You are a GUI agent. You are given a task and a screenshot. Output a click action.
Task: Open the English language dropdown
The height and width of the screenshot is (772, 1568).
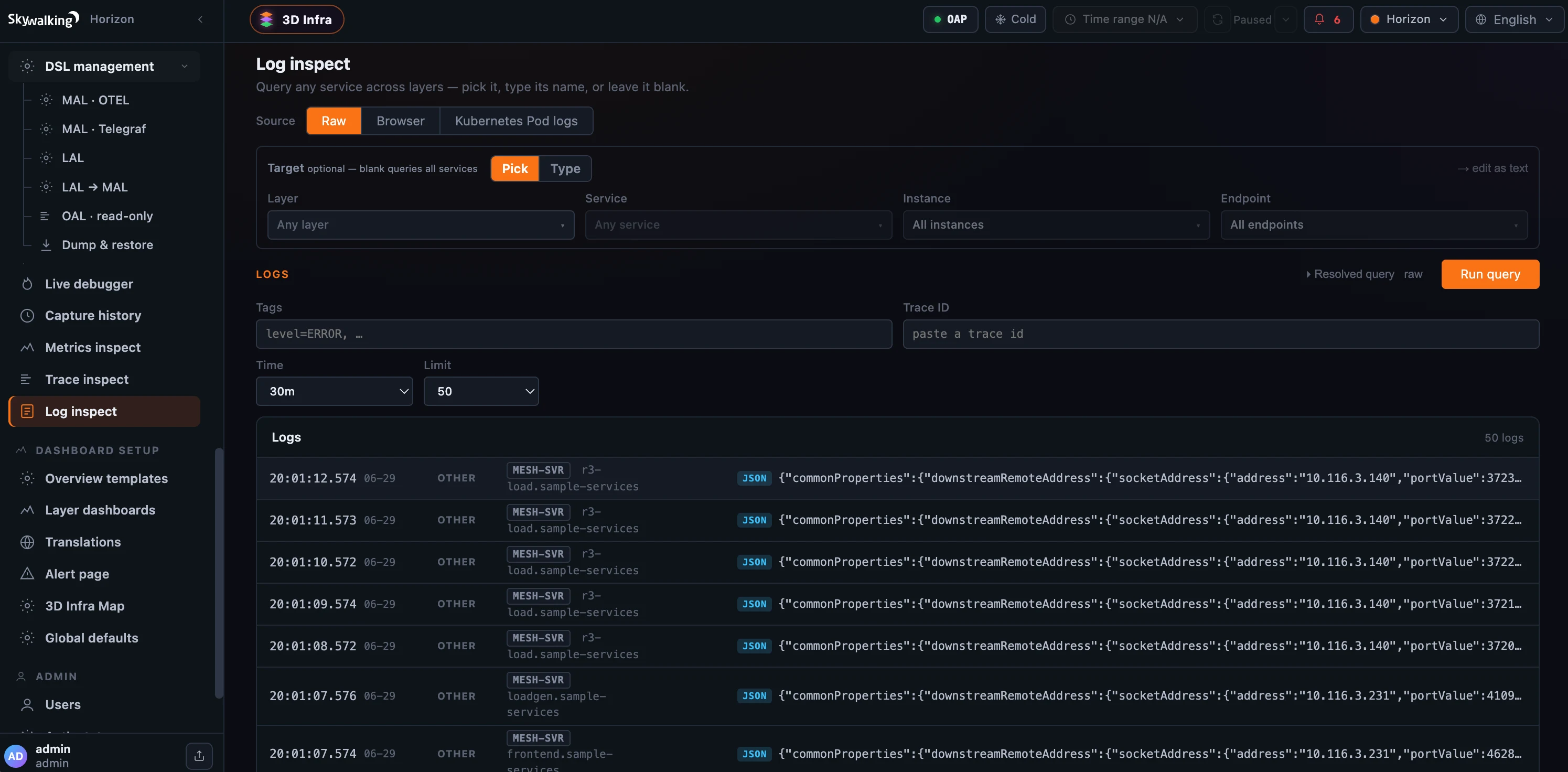(x=1515, y=19)
